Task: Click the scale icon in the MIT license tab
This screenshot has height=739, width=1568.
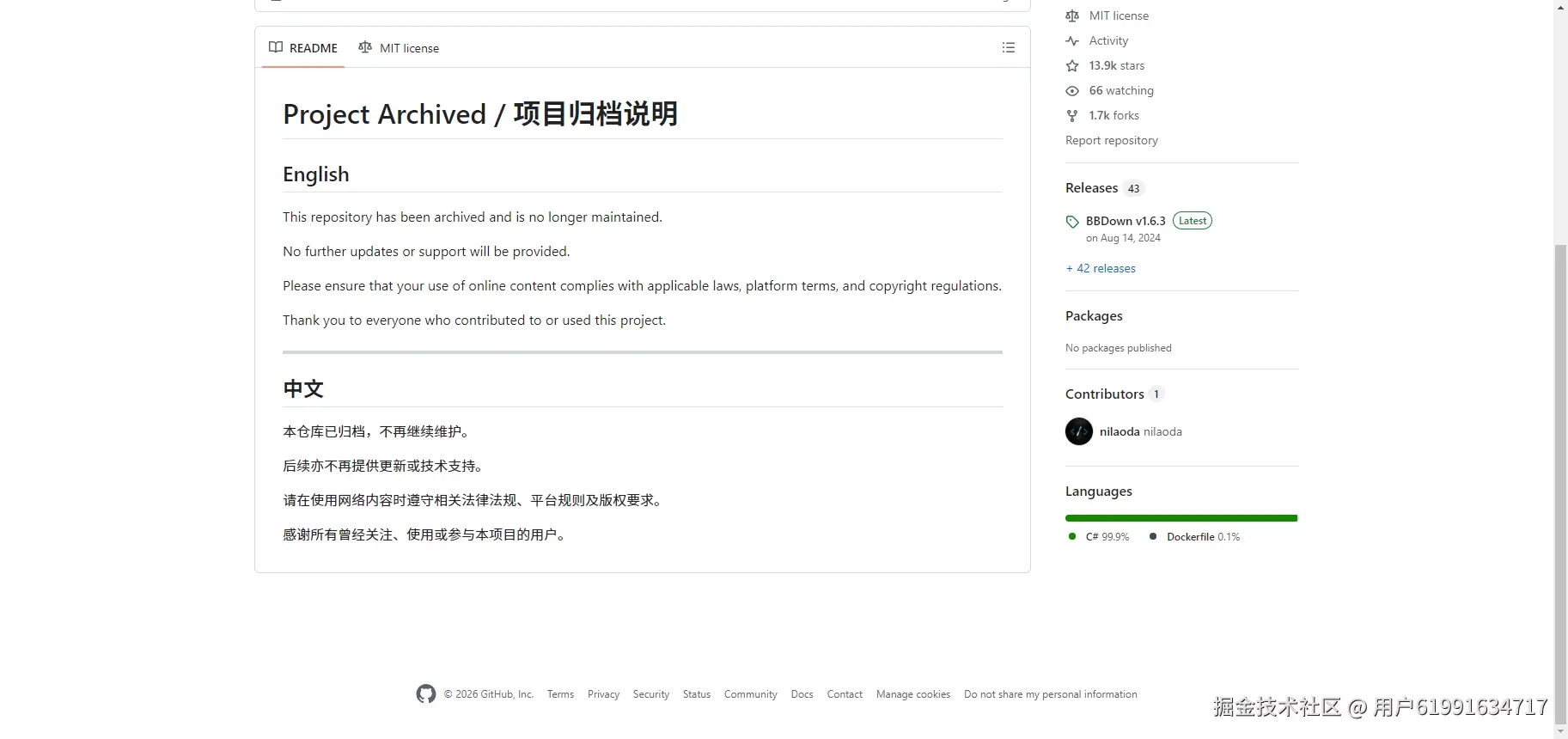Action: click(x=365, y=47)
